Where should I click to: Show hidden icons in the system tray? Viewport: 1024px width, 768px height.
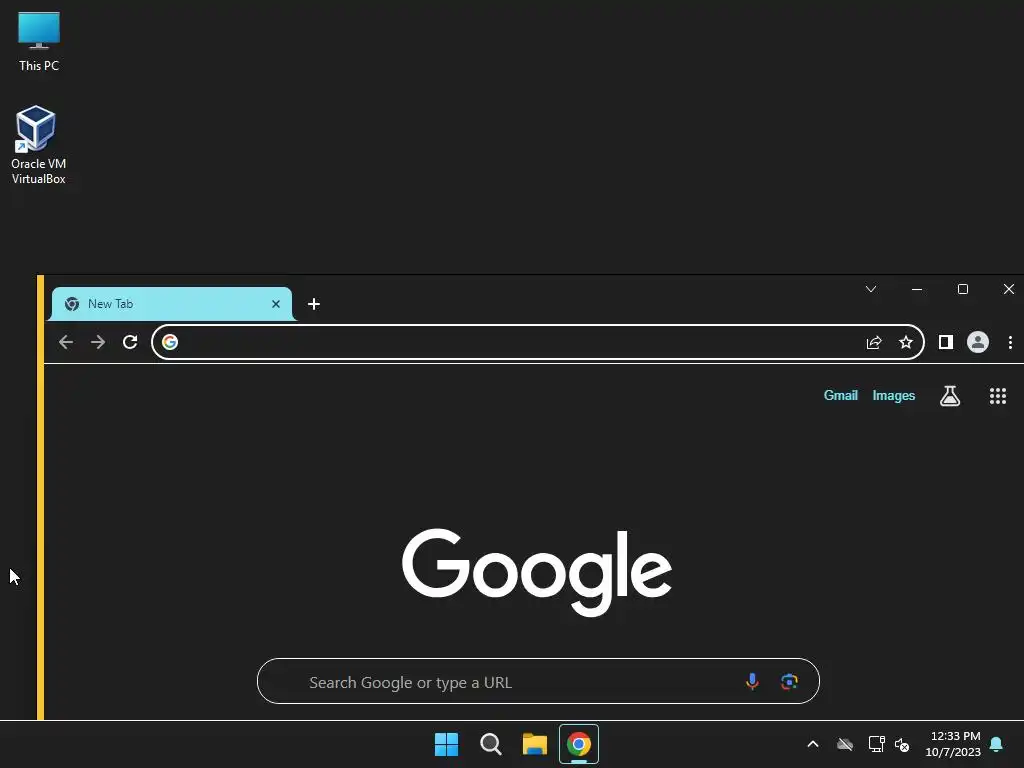pos(812,744)
